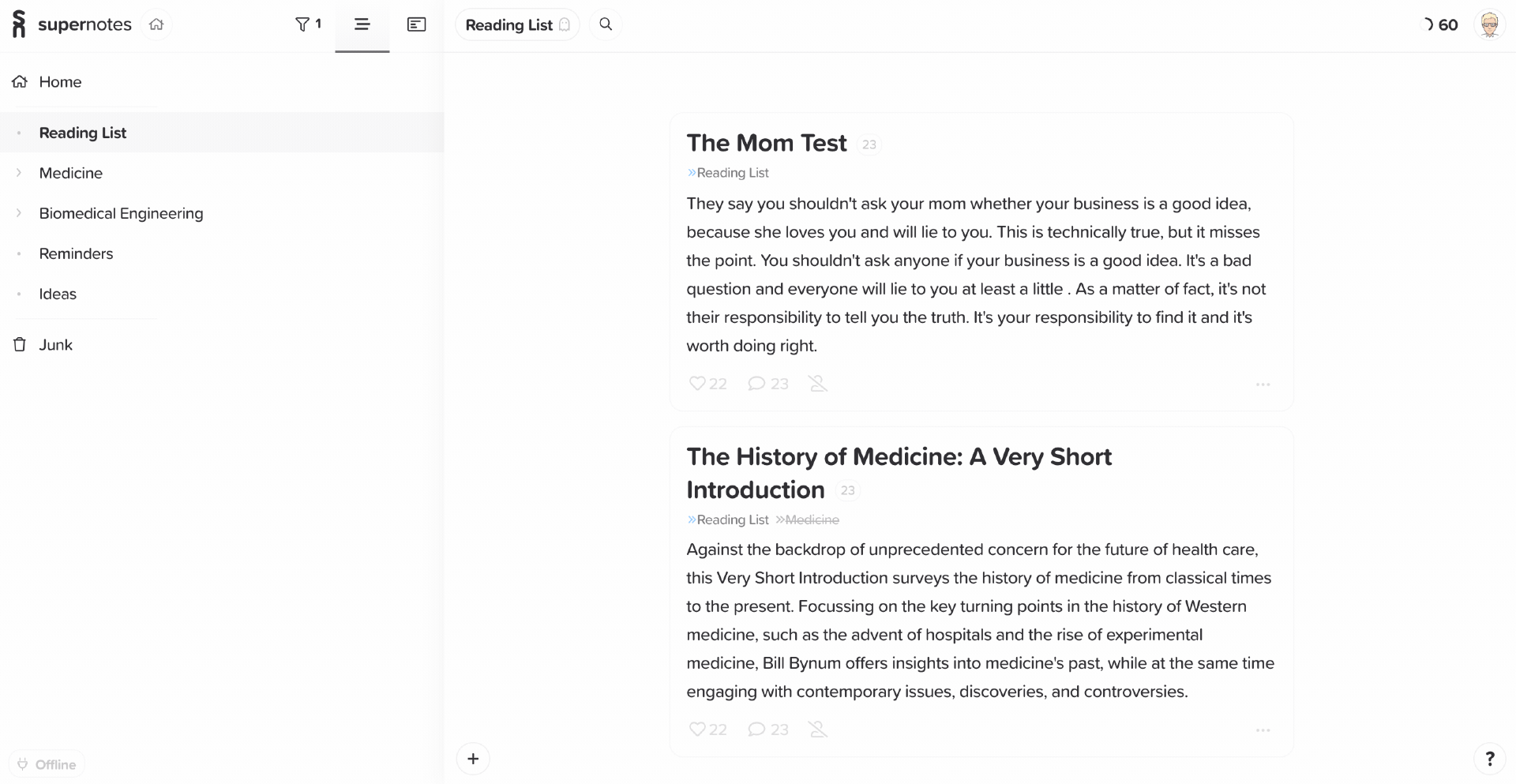Switch to the card preview view tab
The width and height of the screenshot is (1516, 784).
pyautogui.click(x=416, y=24)
